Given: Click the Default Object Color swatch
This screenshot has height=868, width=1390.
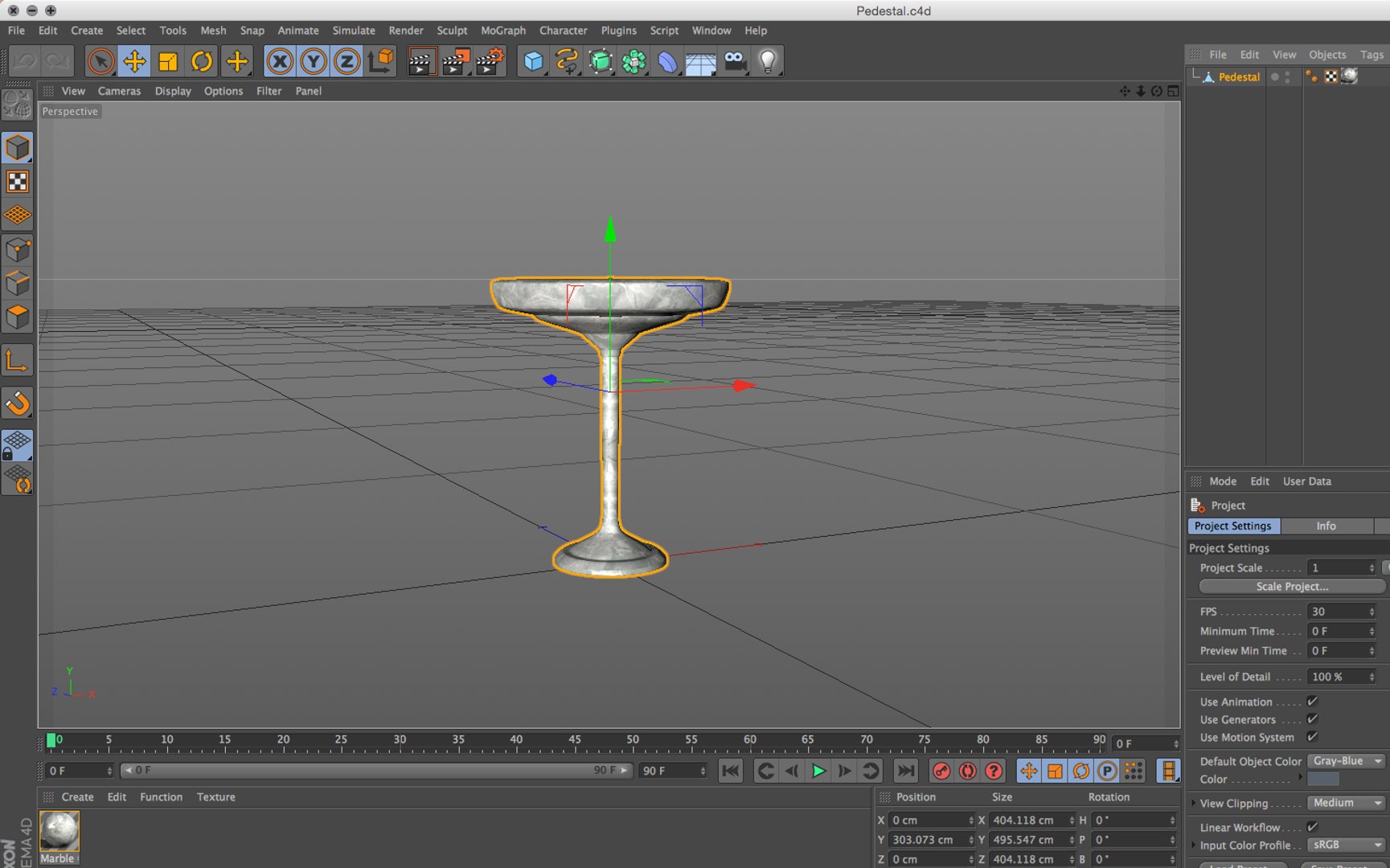Looking at the screenshot, I should click(x=1323, y=779).
